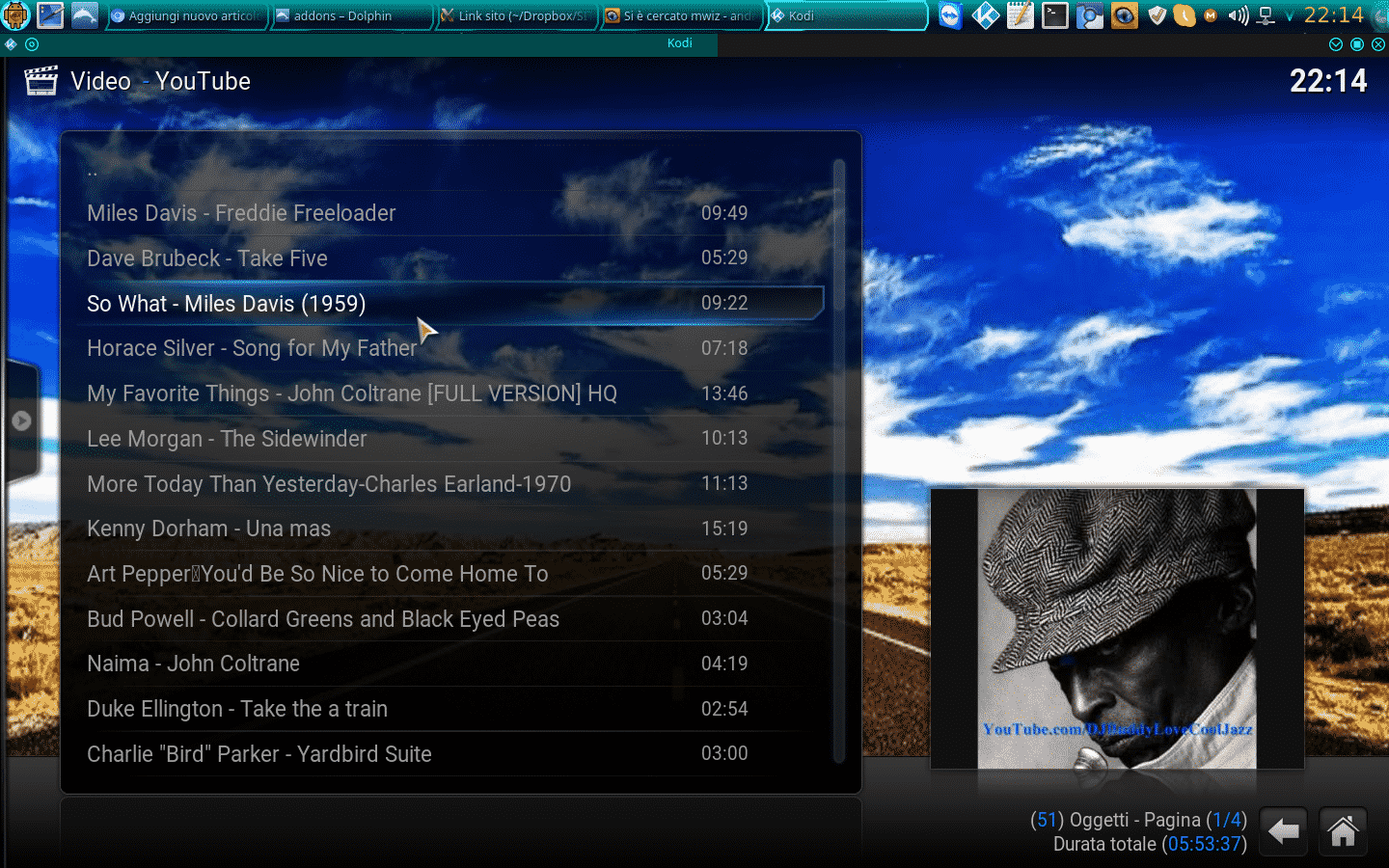Launch Dolphin from the panel dolphin icon
Image resolution: width=1389 pixels, height=868 pixels.
pyautogui.click(x=85, y=15)
